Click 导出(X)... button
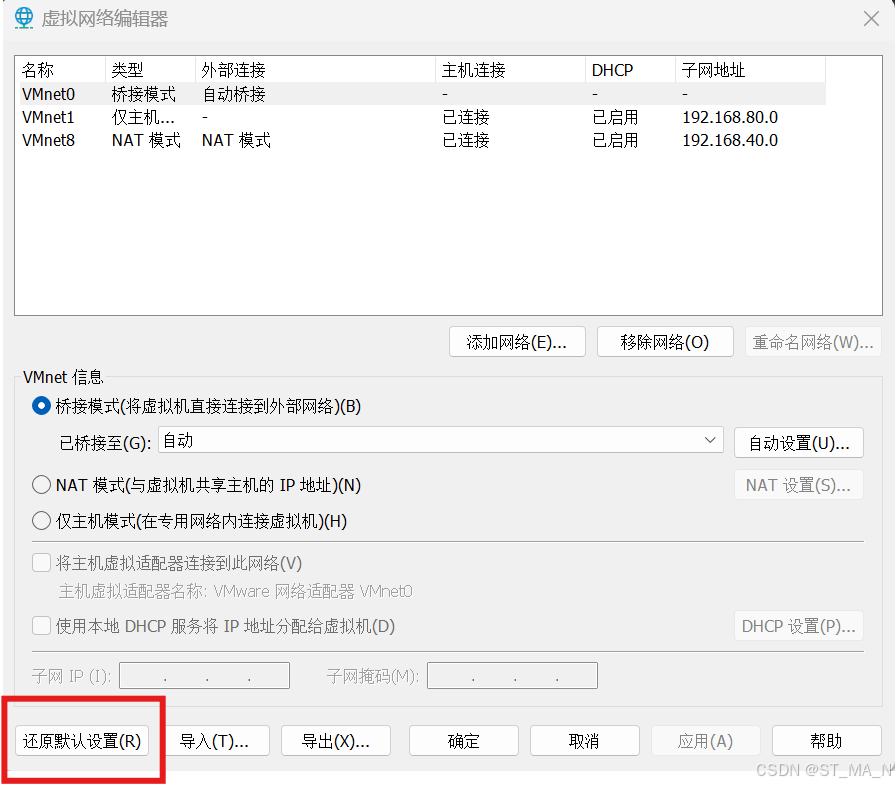The height and width of the screenshot is (785, 895). coord(336,740)
